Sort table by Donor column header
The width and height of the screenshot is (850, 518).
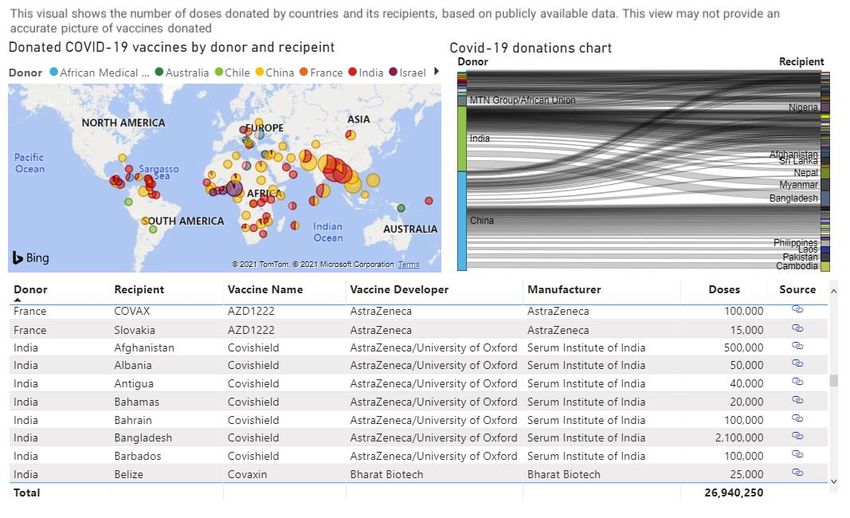point(30,289)
